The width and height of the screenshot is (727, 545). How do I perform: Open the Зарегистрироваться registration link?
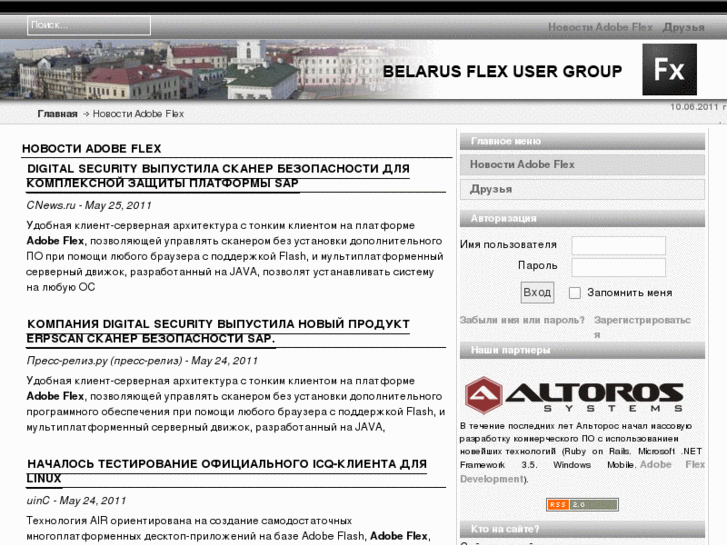click(x=642, y=327)
